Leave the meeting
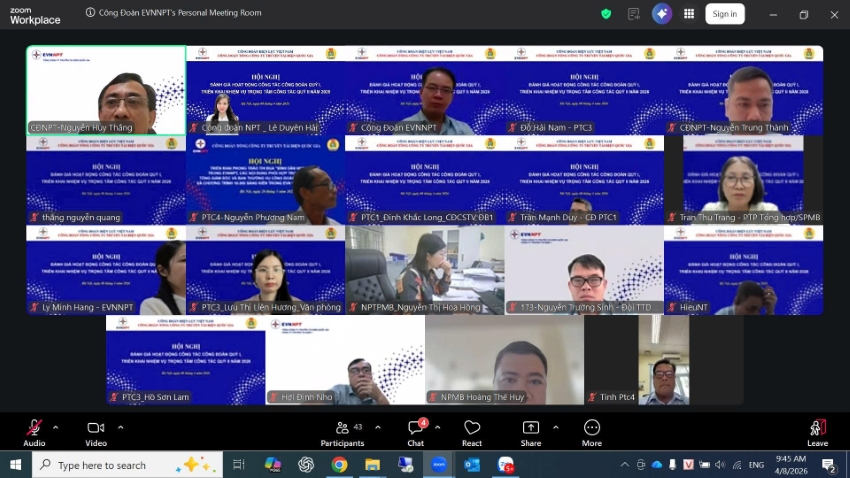This screenshot has height=478, width=850. 817,433
